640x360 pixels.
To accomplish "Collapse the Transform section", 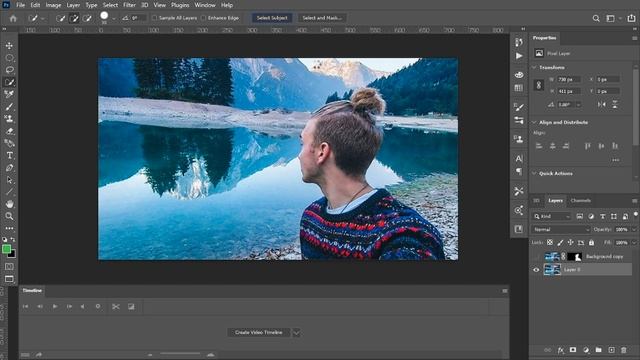I will (x=534, y=67).
